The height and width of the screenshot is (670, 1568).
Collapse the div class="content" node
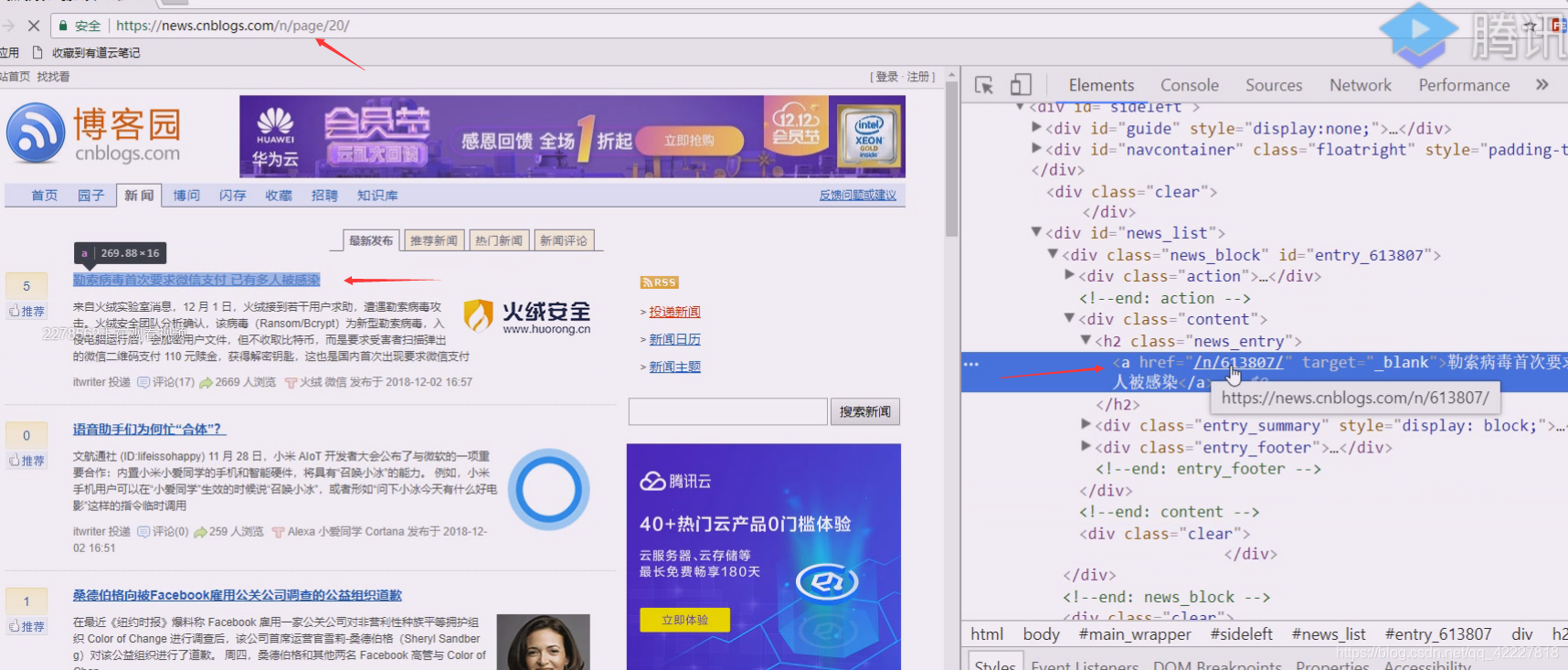tap(1070, 318)
